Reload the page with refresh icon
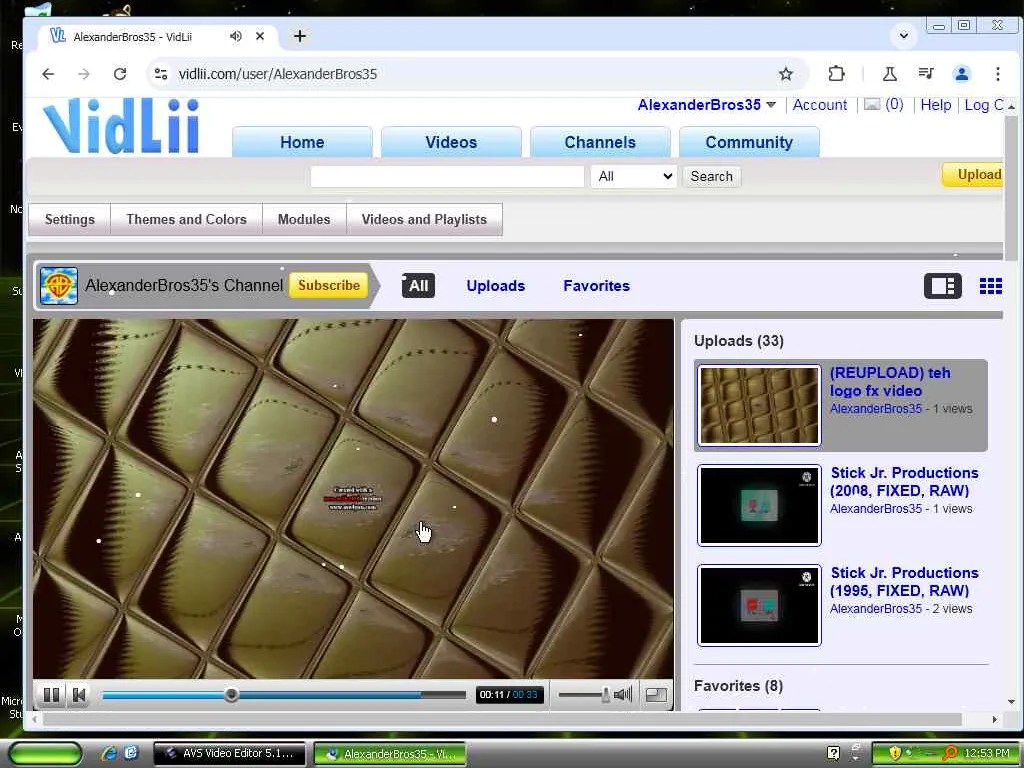The image size is (1024, 768). (120, 74)
